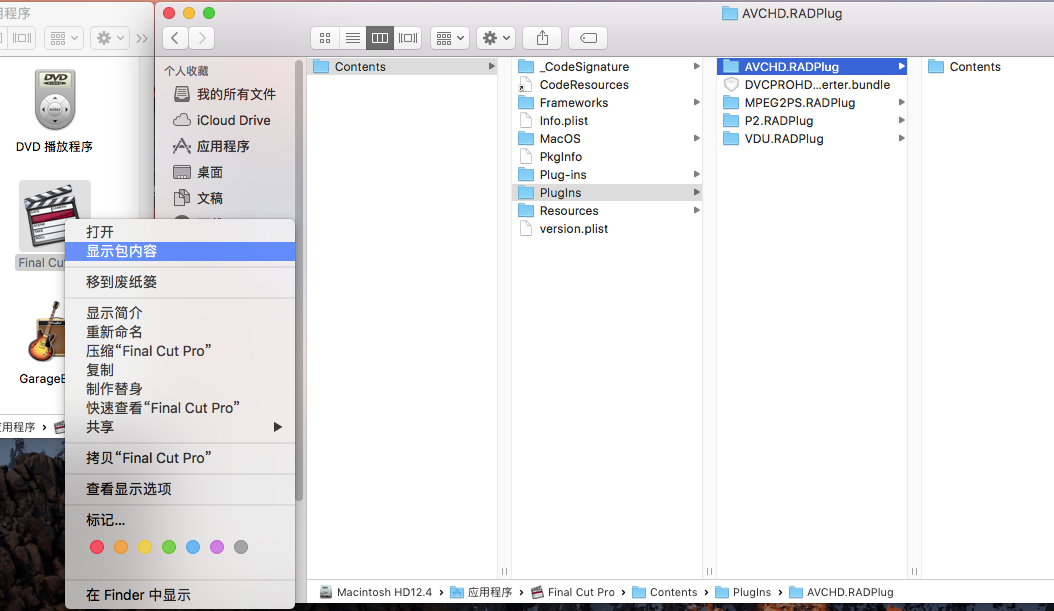
Task: Select the DVCPROHD...erter.bundle item
Action: 812,85
